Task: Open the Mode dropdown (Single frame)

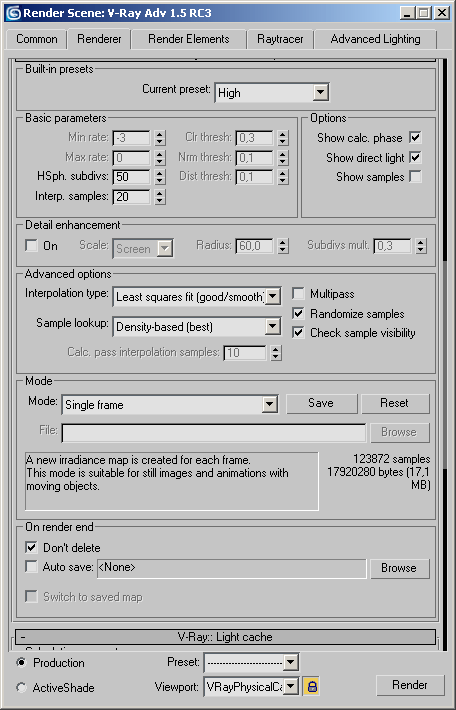Action: pos(170,404)
